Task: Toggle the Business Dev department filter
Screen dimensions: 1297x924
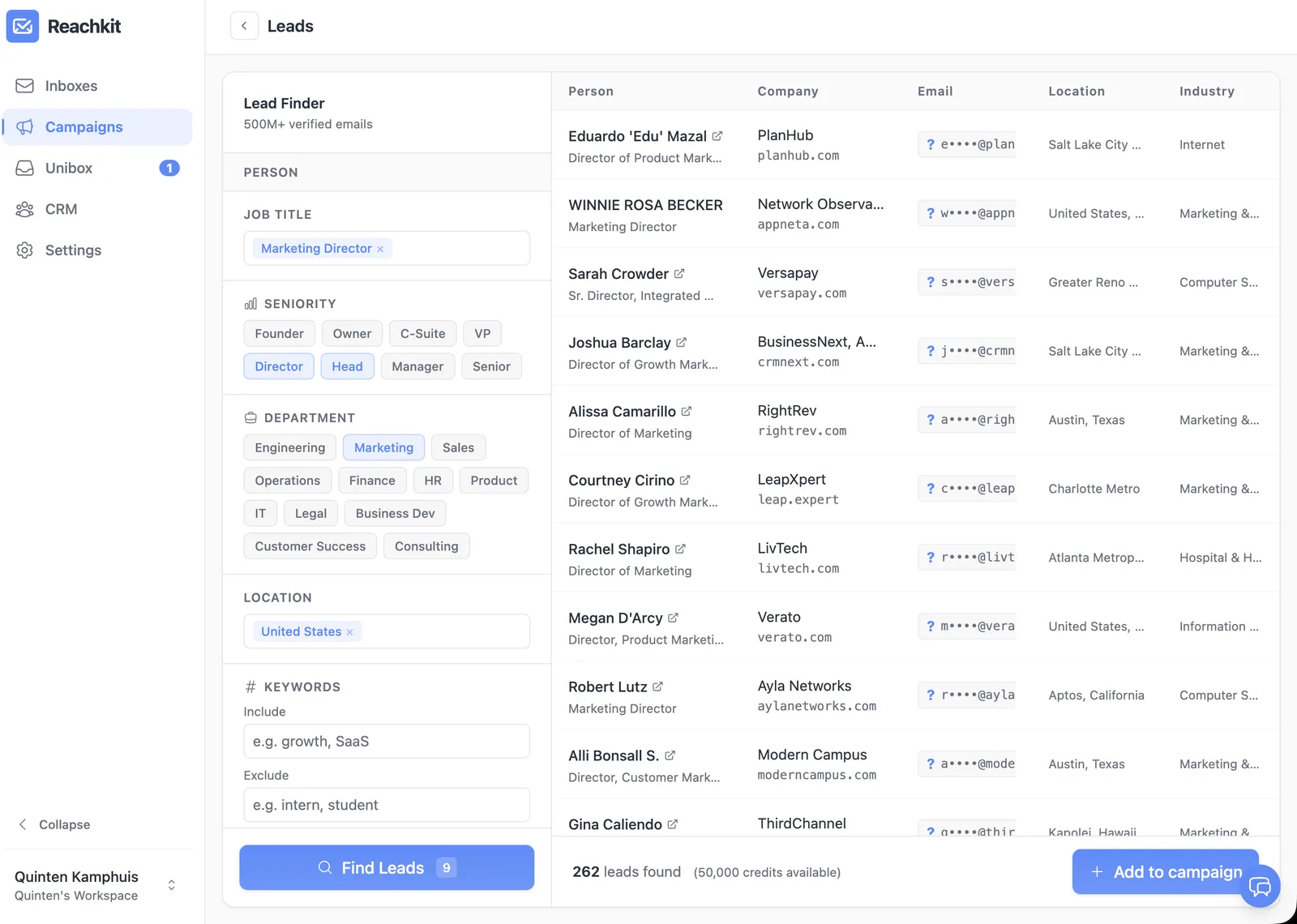Action: pos(395,513)
